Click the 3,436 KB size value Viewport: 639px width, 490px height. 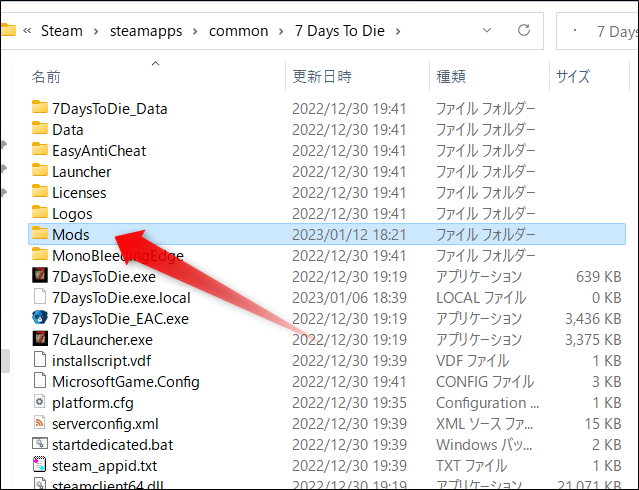[593, 319]
